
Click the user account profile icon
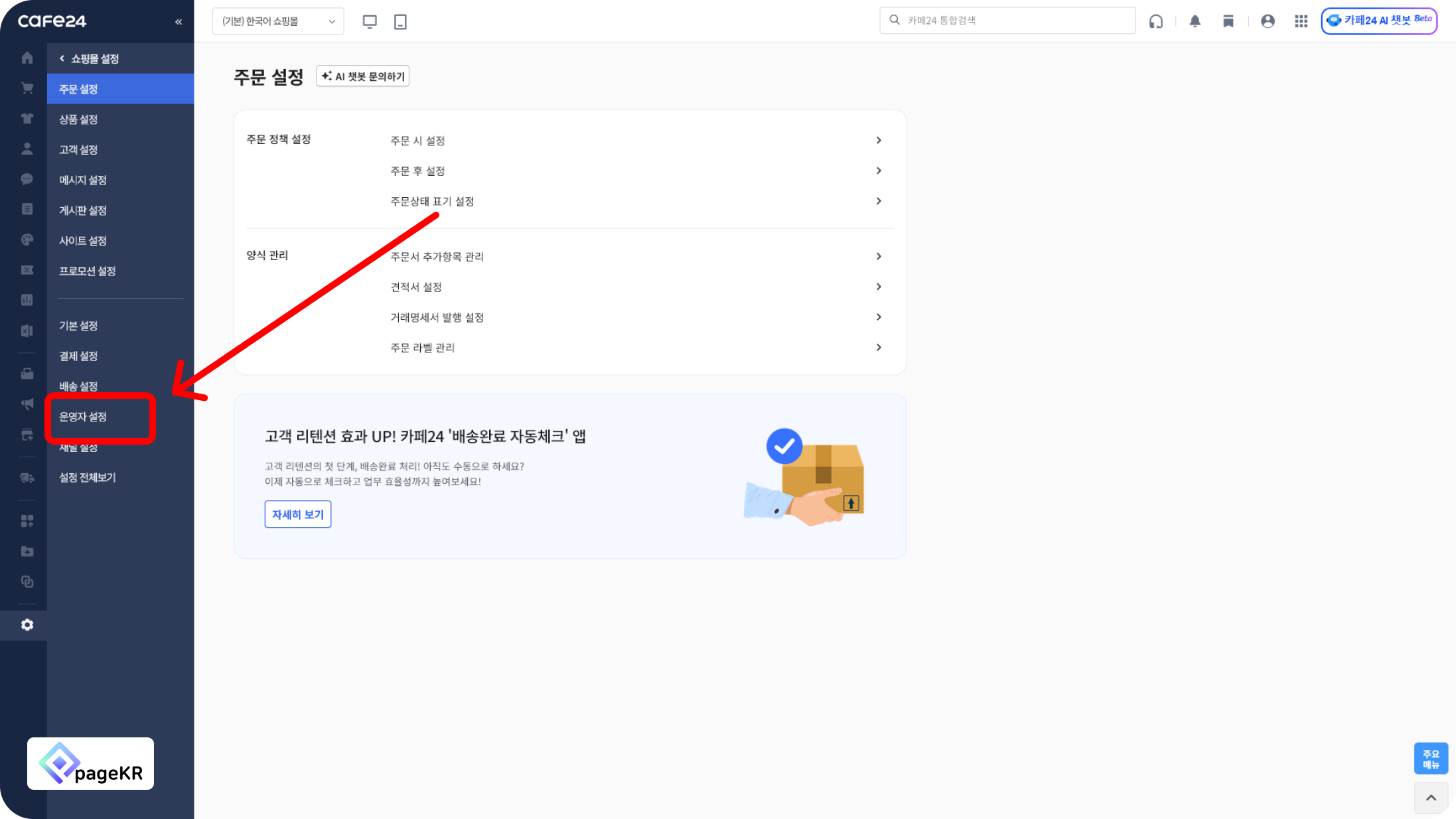1268,21
